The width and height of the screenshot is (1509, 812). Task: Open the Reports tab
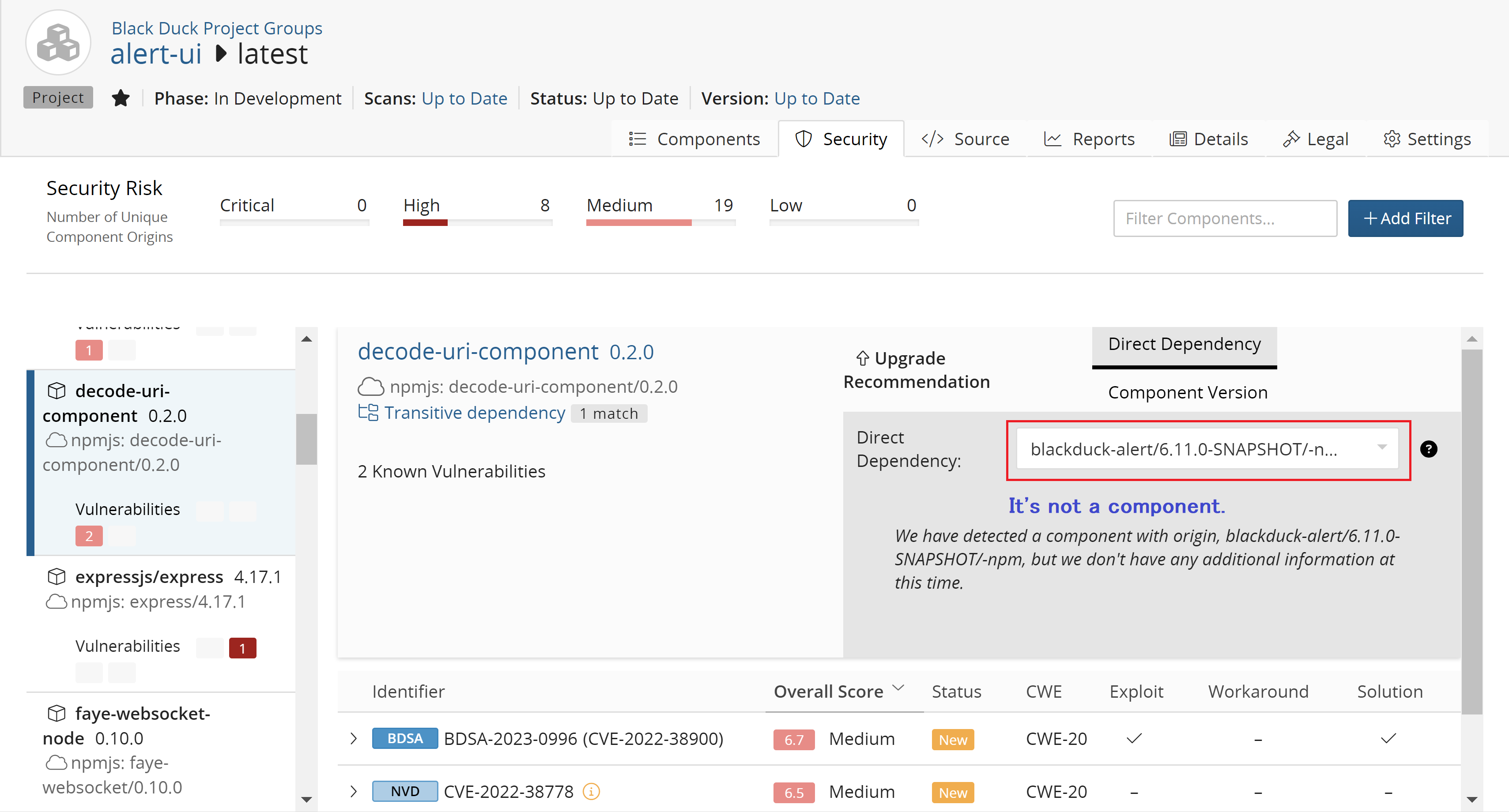pyautogui.click(x=1090, y=139)
